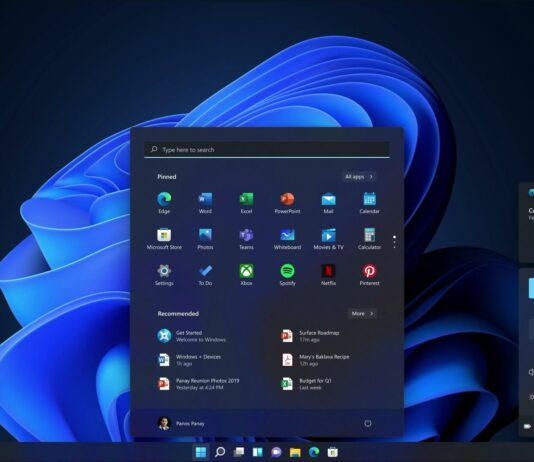Open Windows + Devices document
The width and height of the screenshot is (534, 462).
[x=189, y=360]
